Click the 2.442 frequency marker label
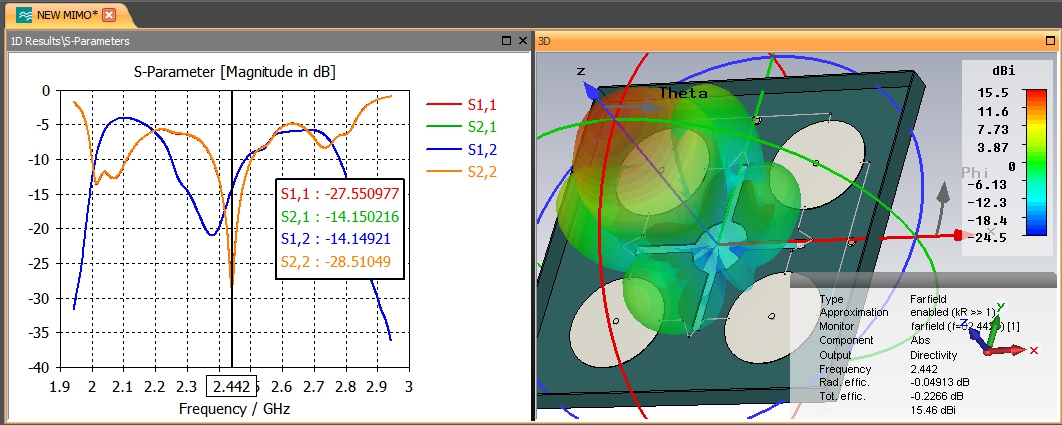Image resolution: width=1062 pixels, height=425 pixels. click(232, 387)
